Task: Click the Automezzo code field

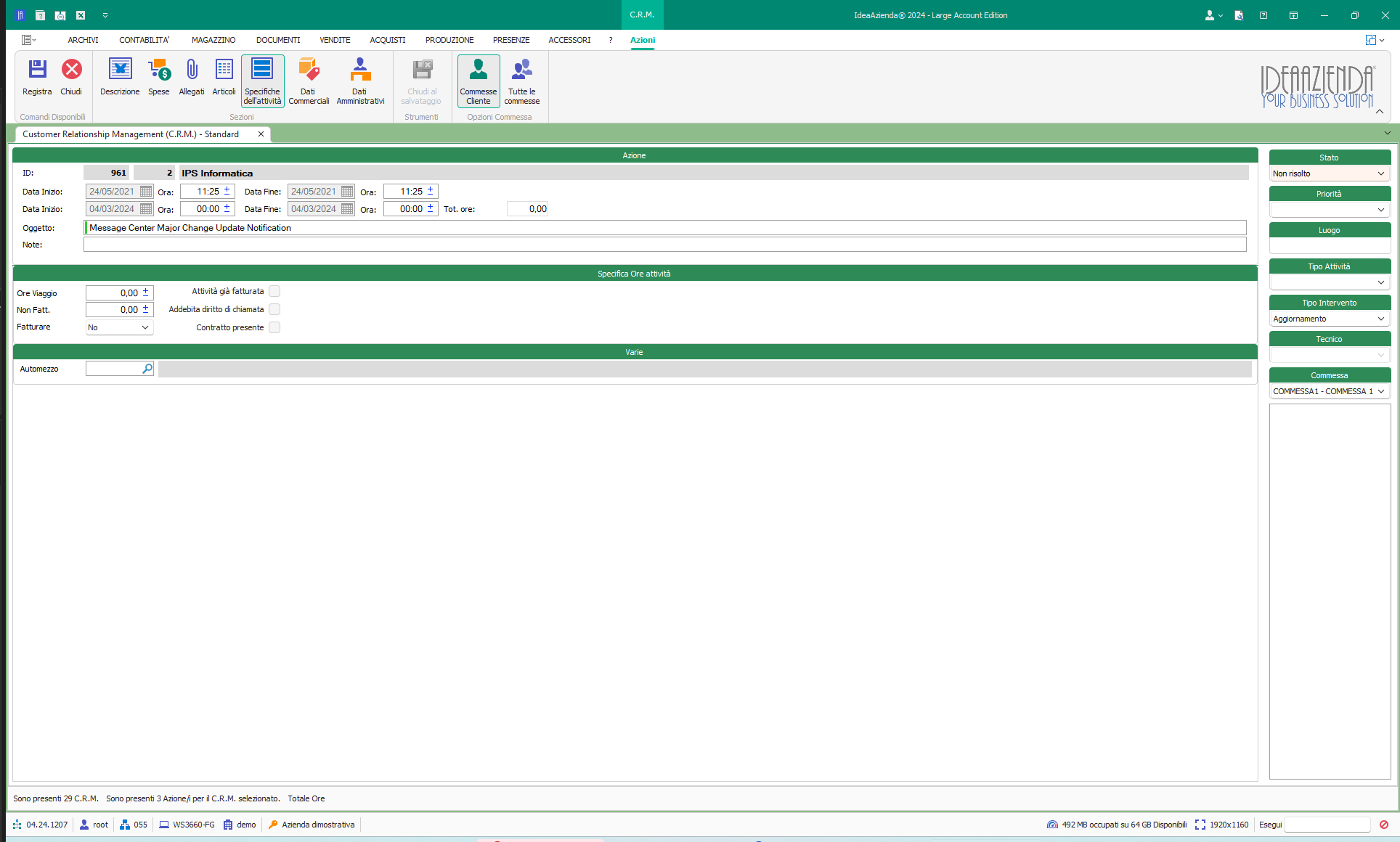Action: click(x=114, y=369)
